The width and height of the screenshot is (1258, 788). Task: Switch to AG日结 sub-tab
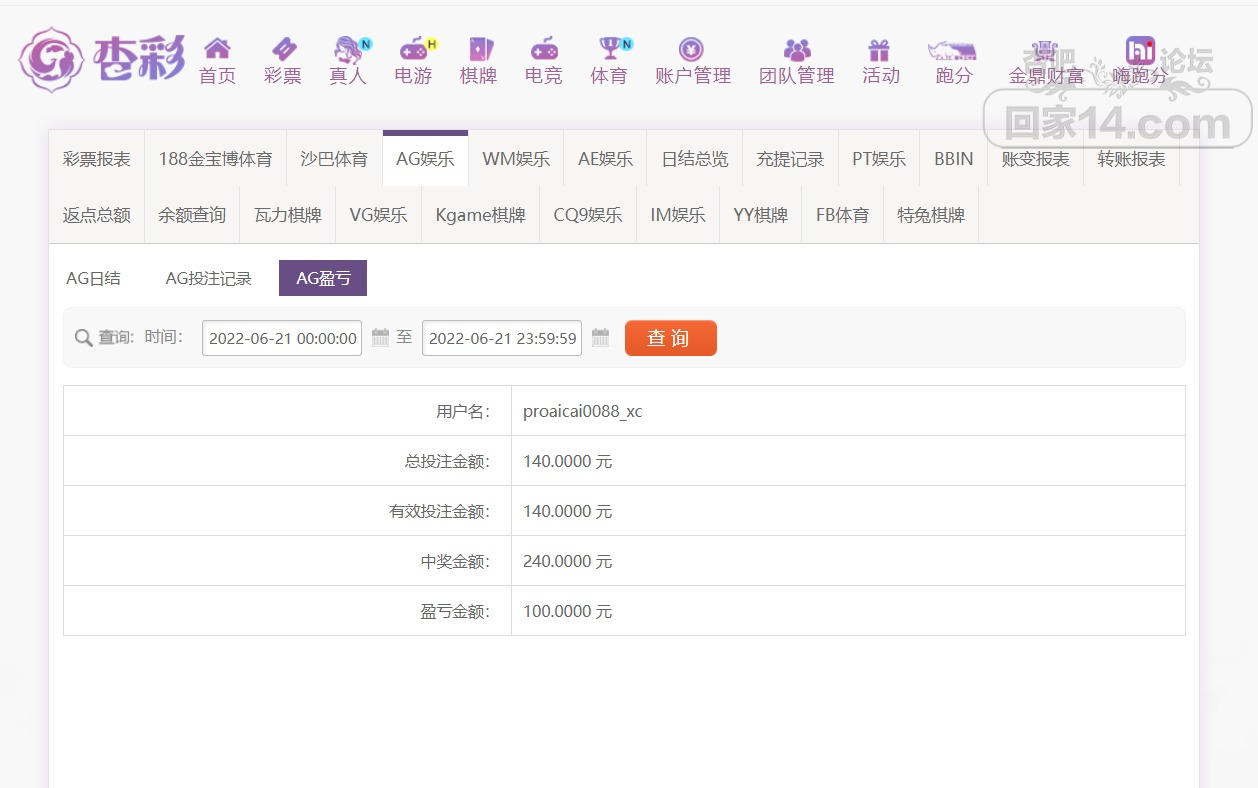[93, 279]
